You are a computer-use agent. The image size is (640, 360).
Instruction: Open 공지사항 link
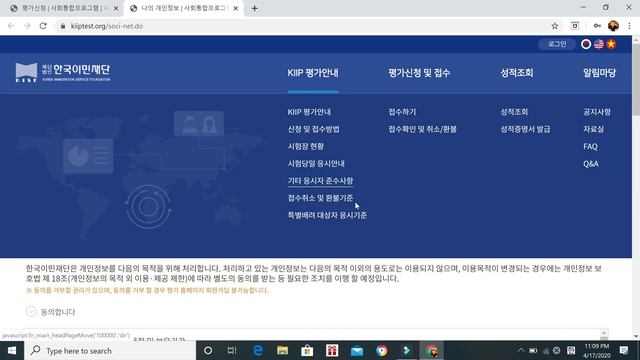(597, 112)
